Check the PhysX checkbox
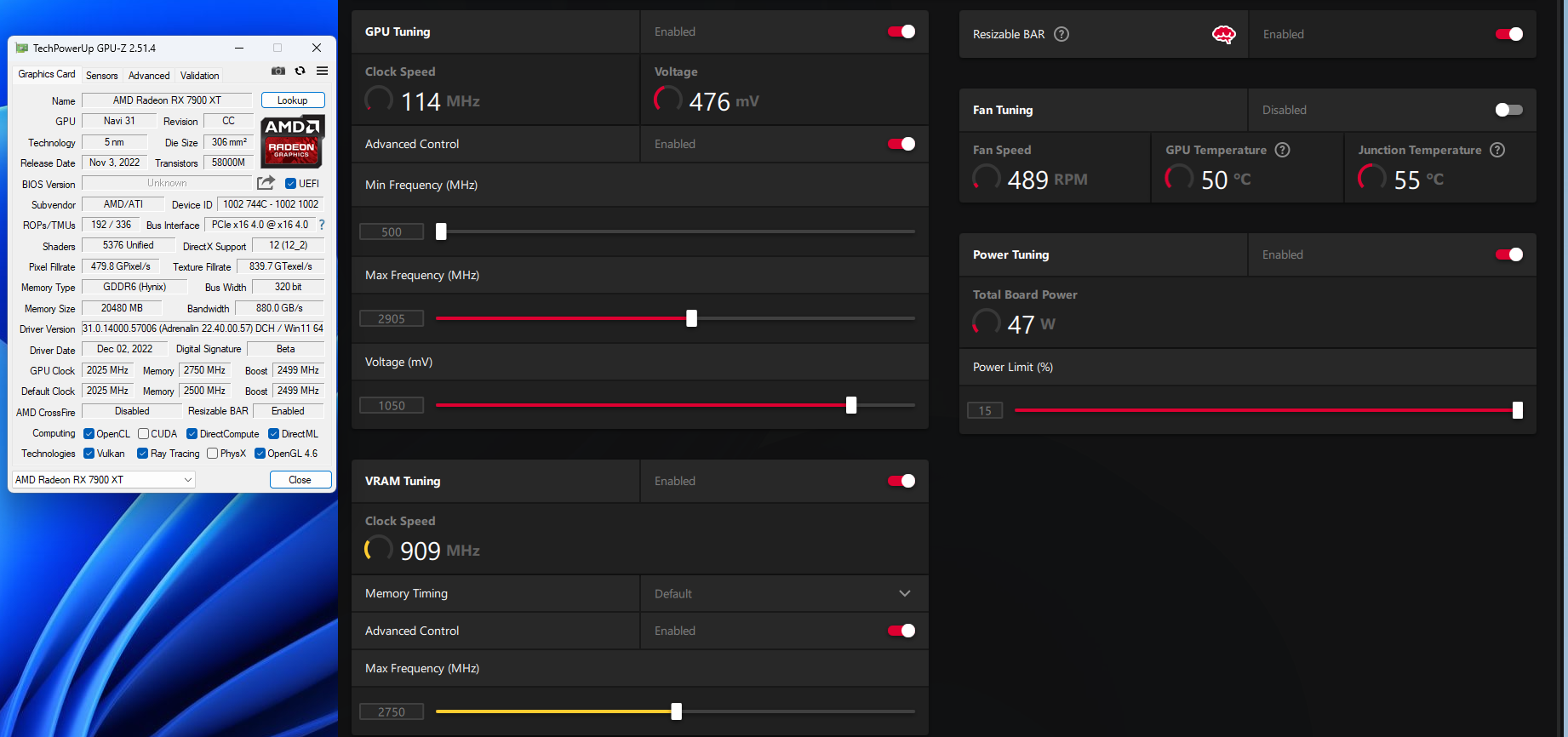Screen dimensions: 1568x737 click(213, 454)
